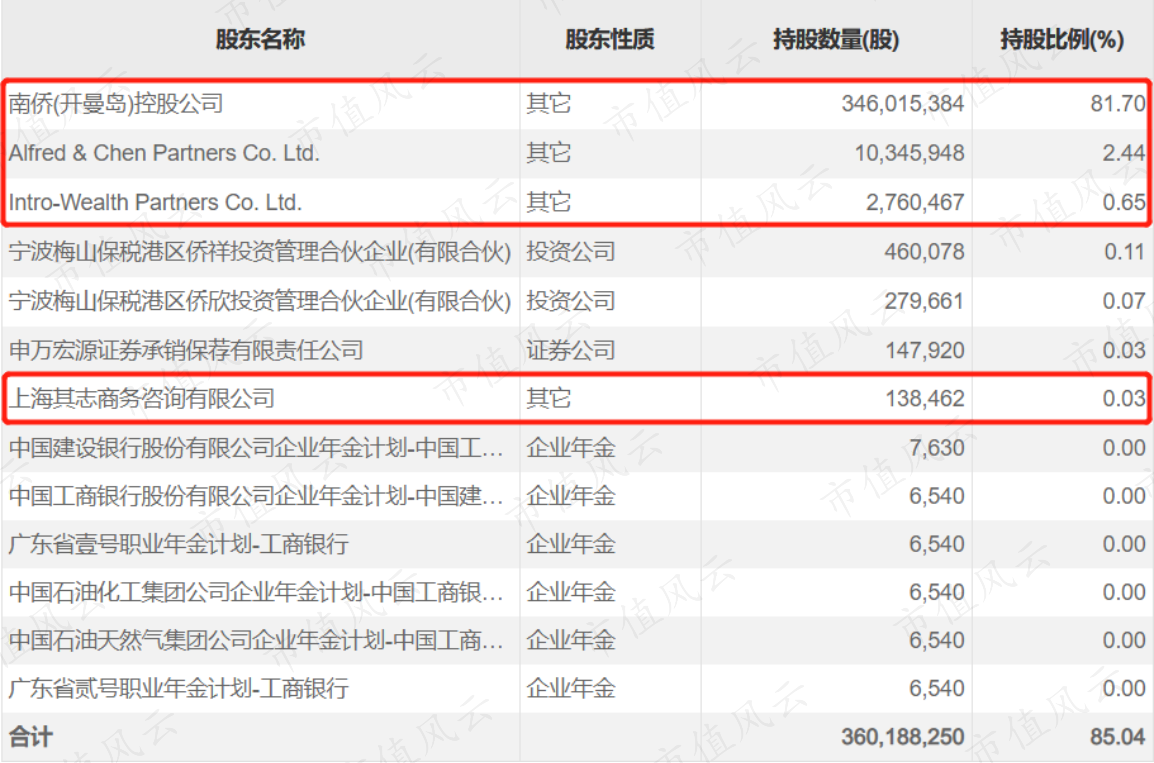Select 中国石油化工集团公司企业年金计划 row
Screen dimensions: 1154x763
(256, 592)
